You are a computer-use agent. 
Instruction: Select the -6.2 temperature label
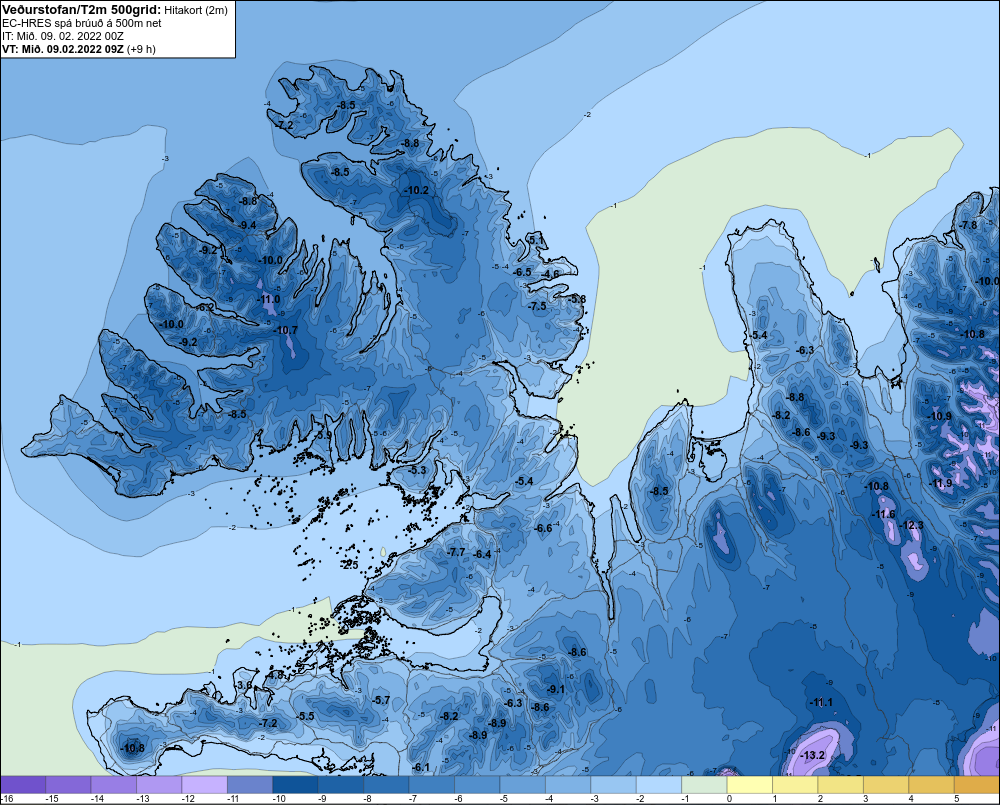[205, 307]
